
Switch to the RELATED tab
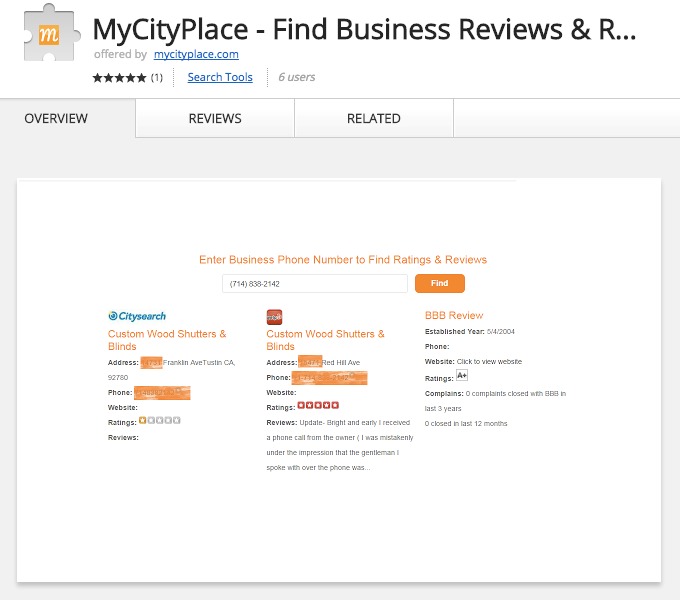click(x=374, y=118)
